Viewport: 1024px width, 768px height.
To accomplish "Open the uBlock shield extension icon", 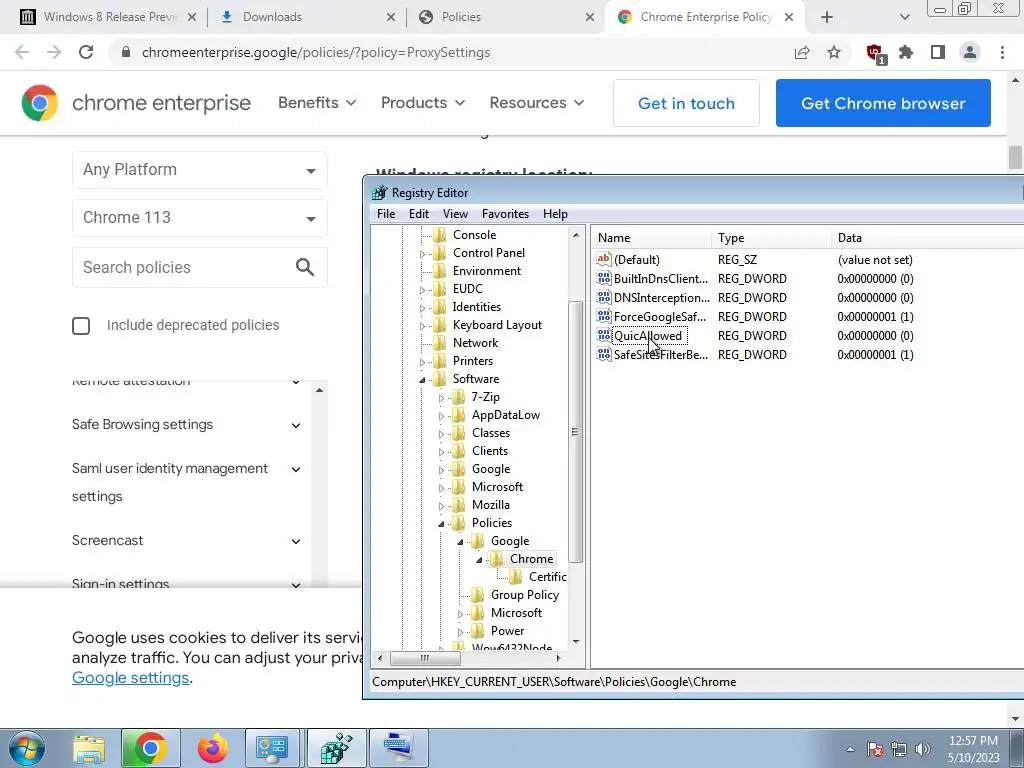I will pos(875,53).
